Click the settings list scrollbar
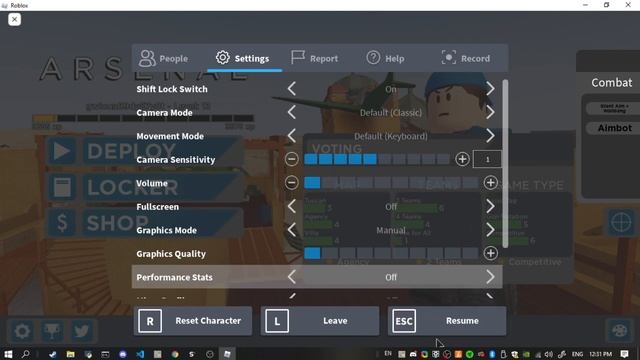Screen dimensions: 640x360 [505, 163]
